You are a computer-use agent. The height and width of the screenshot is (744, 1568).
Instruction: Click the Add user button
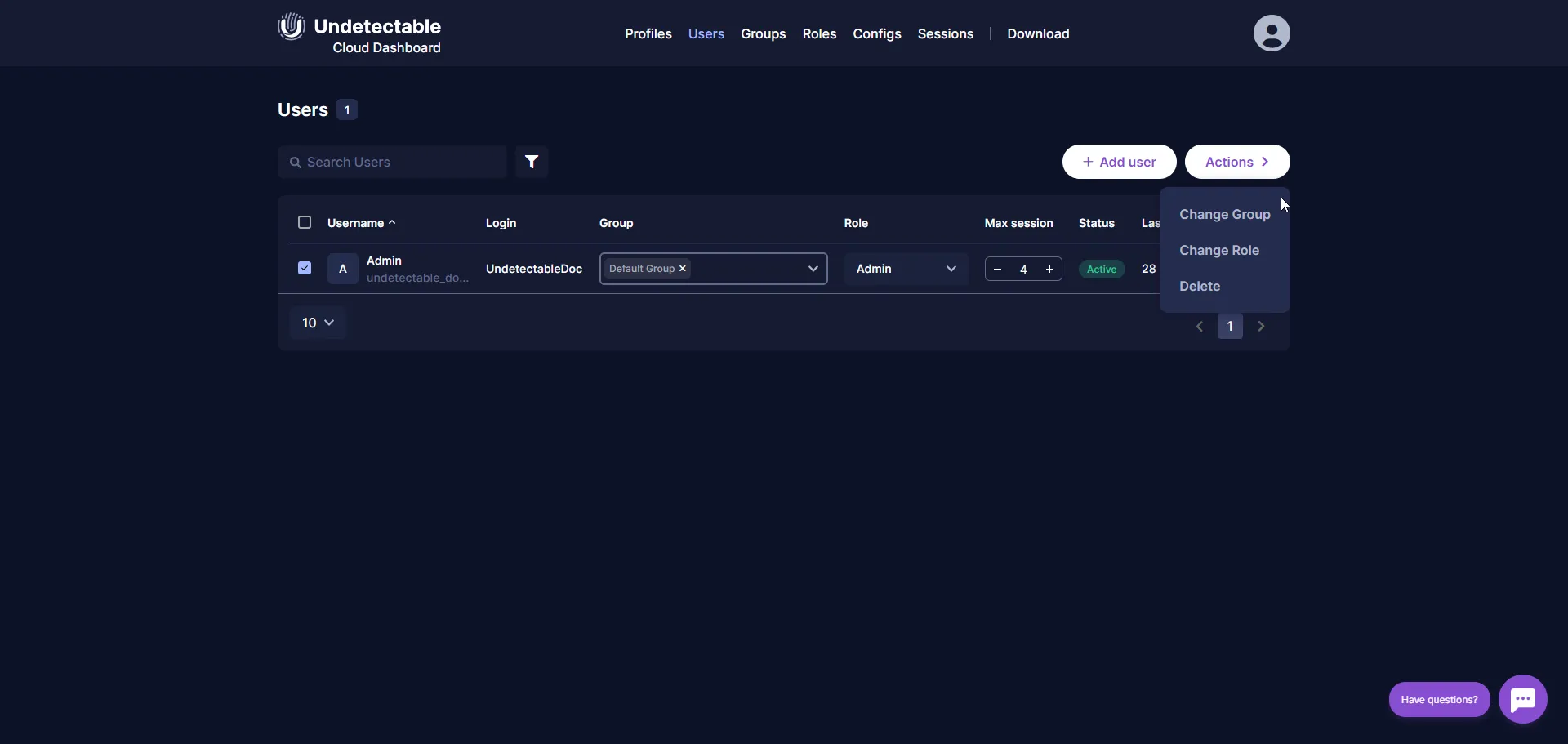pos(1119,162)
